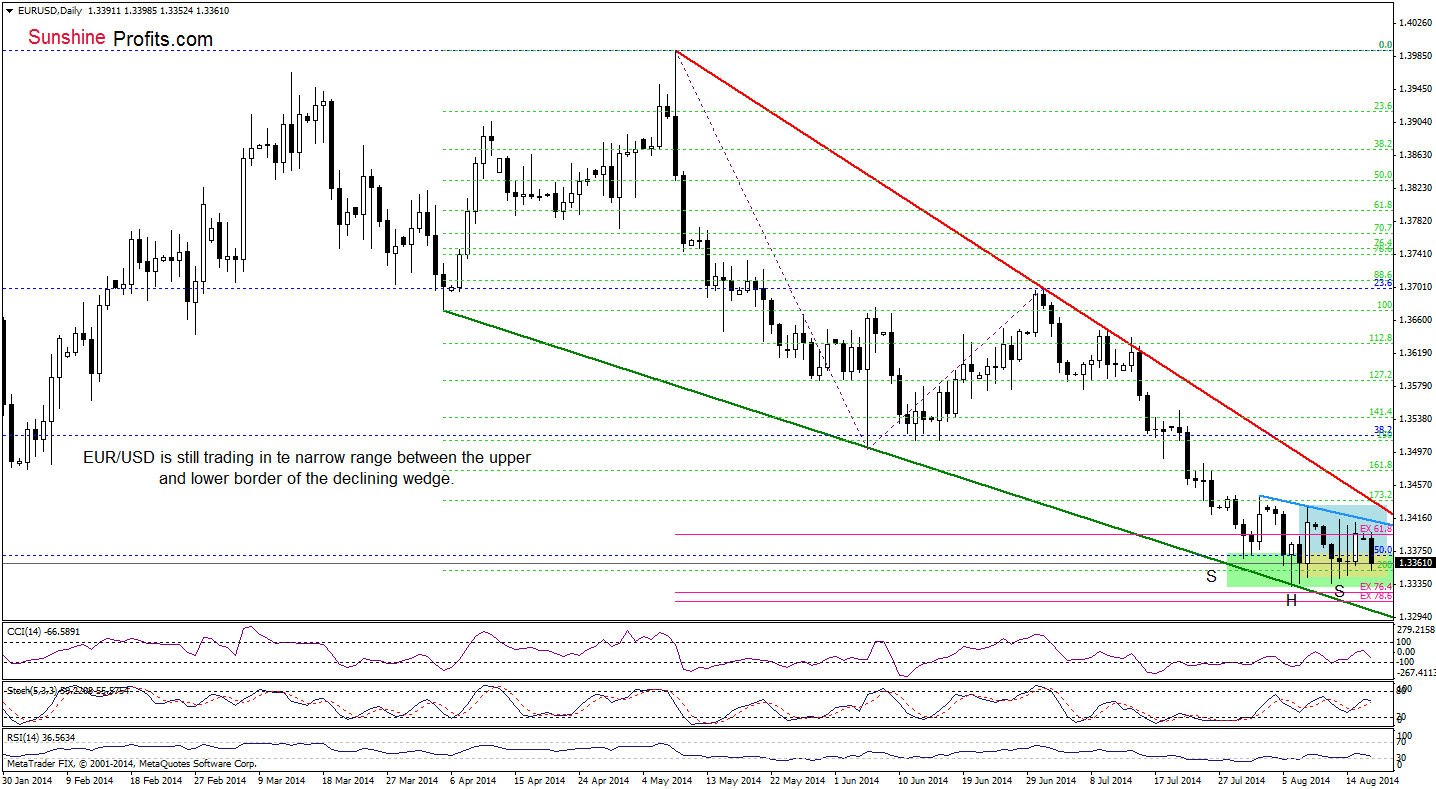Click the H head label
Image resolution: width=1436 pixels, height=789 pixels.
[x=1291, y=600]
